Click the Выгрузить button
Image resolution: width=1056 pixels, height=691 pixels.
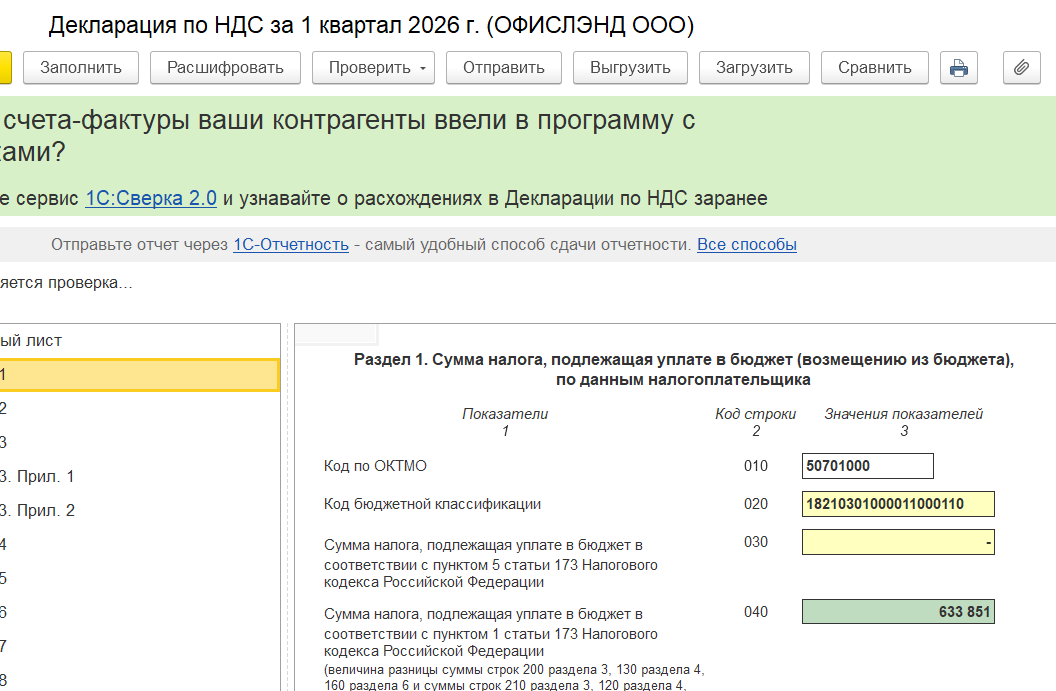630,68
